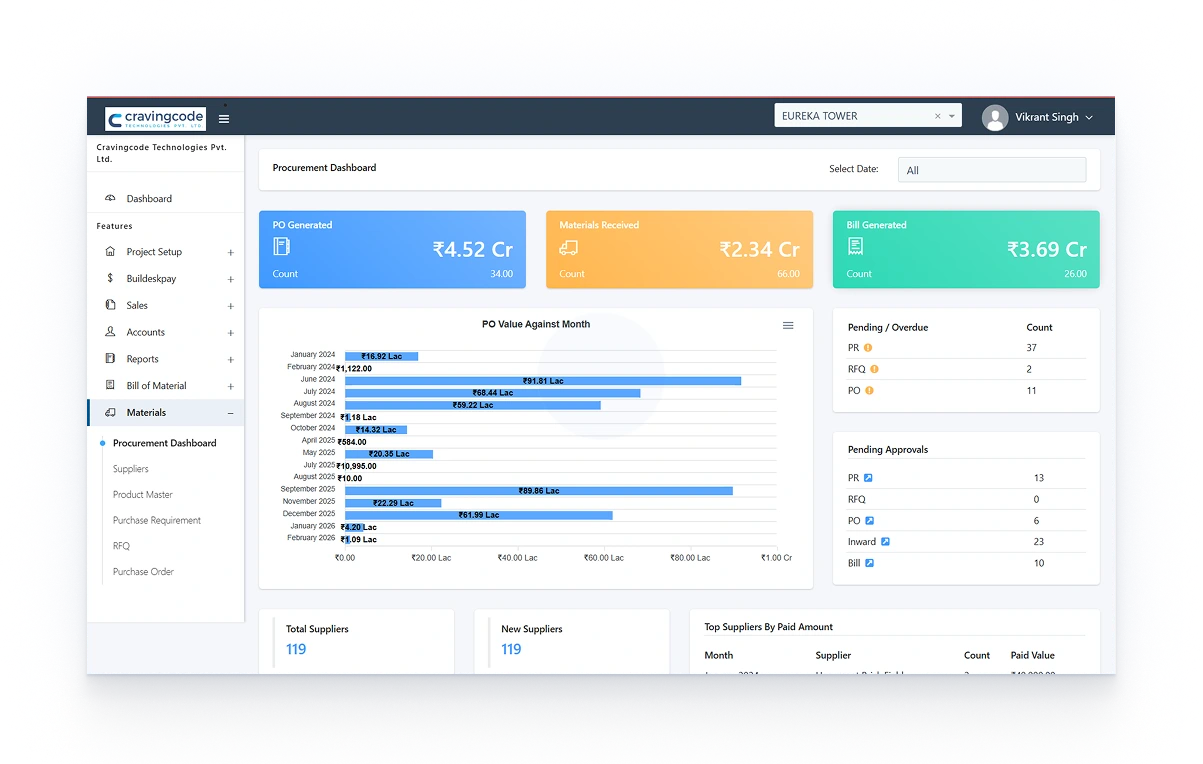
Task: Open the EUREKA TOWER project dropdown arrow
Action: (952, 116)
